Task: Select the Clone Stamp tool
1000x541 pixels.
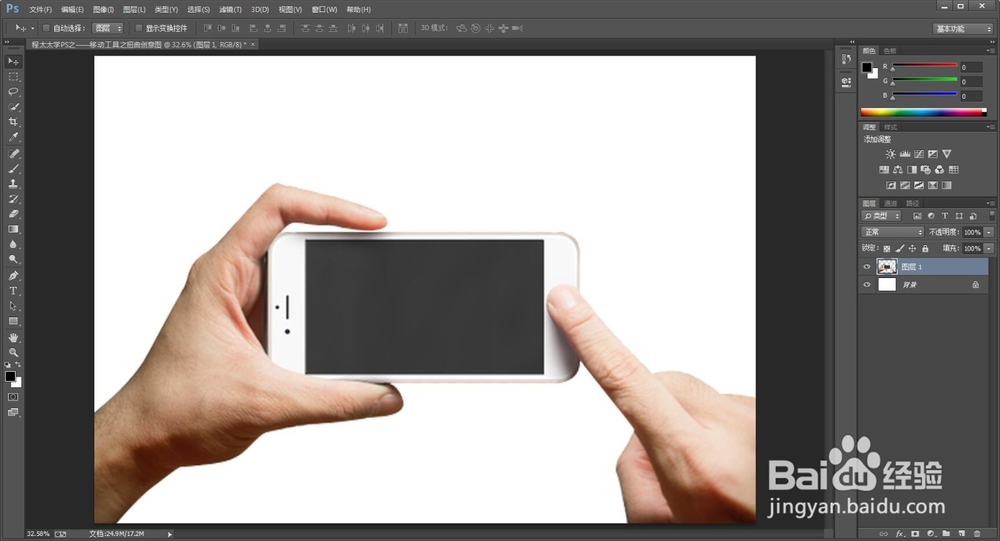Action: point(13,184)
